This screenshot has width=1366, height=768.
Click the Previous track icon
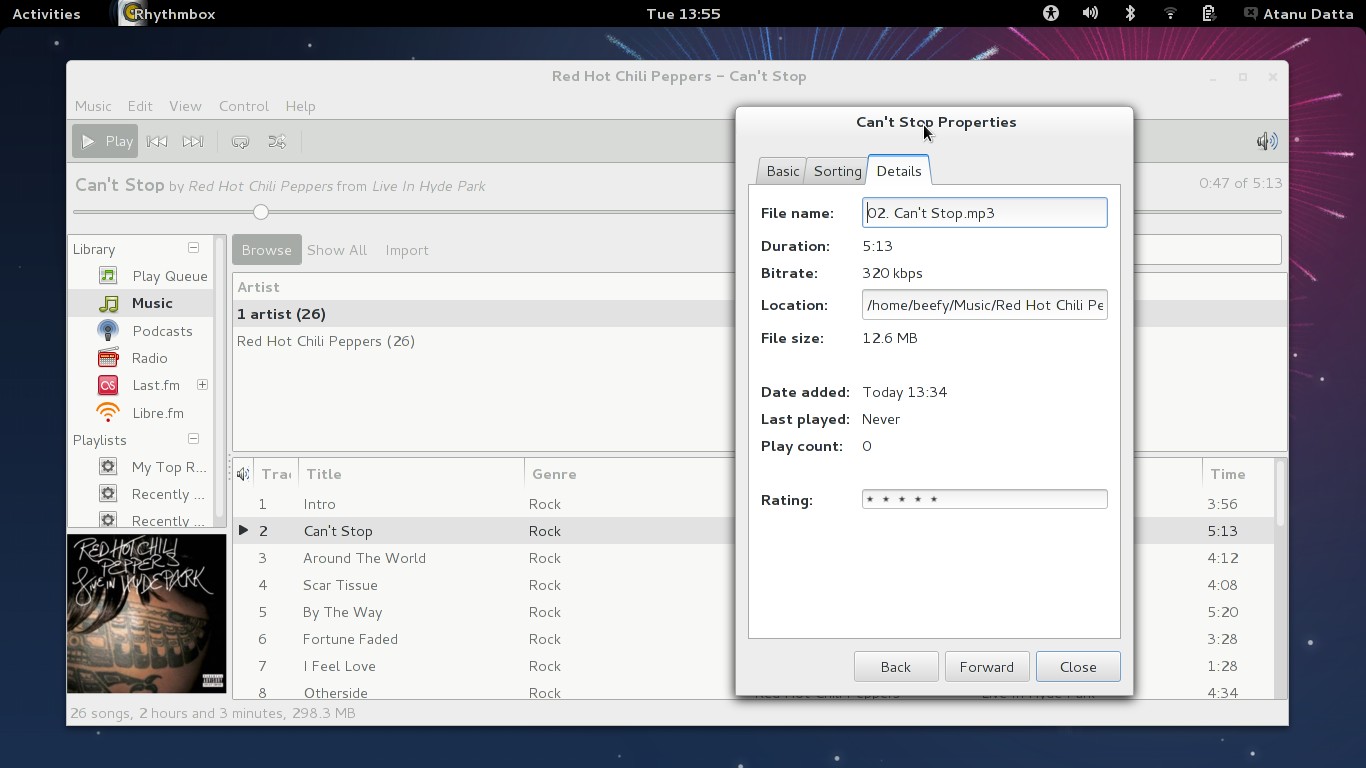click(157, 142)
